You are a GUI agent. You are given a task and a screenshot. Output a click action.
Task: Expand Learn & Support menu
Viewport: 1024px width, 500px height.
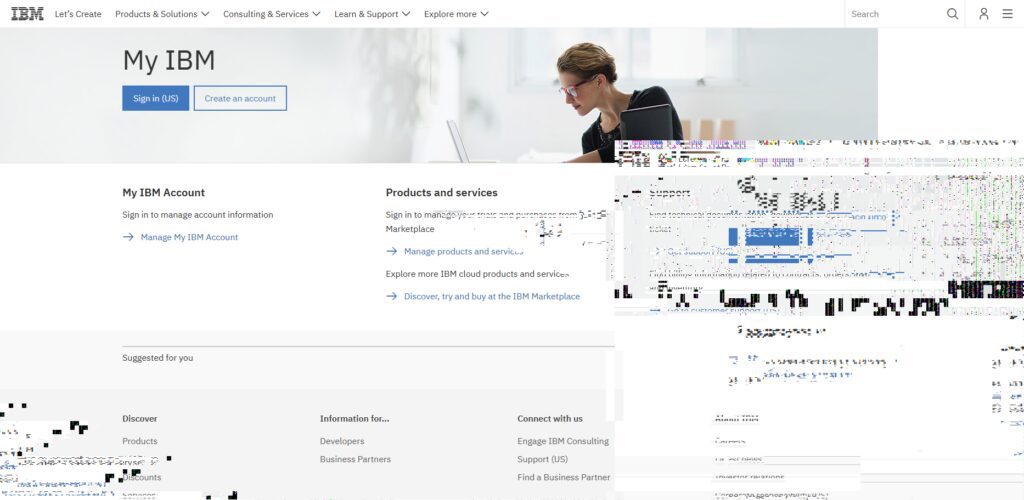tap(372, 14)
